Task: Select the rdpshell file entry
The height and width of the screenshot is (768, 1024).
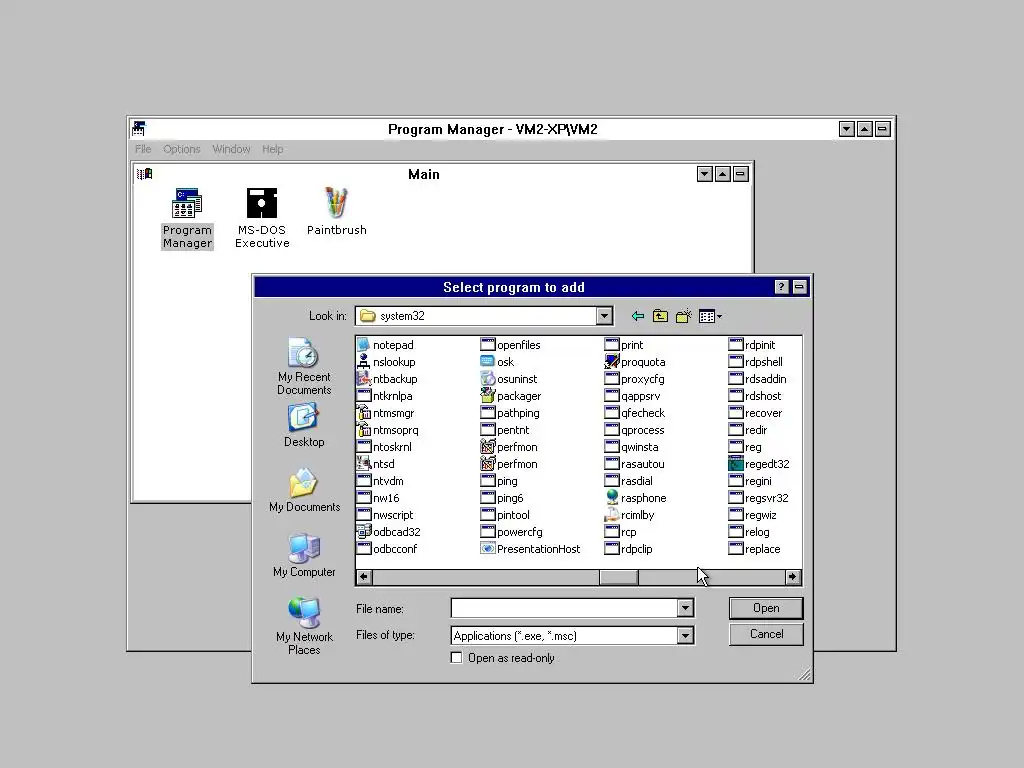Action: (x=756, y=362)
